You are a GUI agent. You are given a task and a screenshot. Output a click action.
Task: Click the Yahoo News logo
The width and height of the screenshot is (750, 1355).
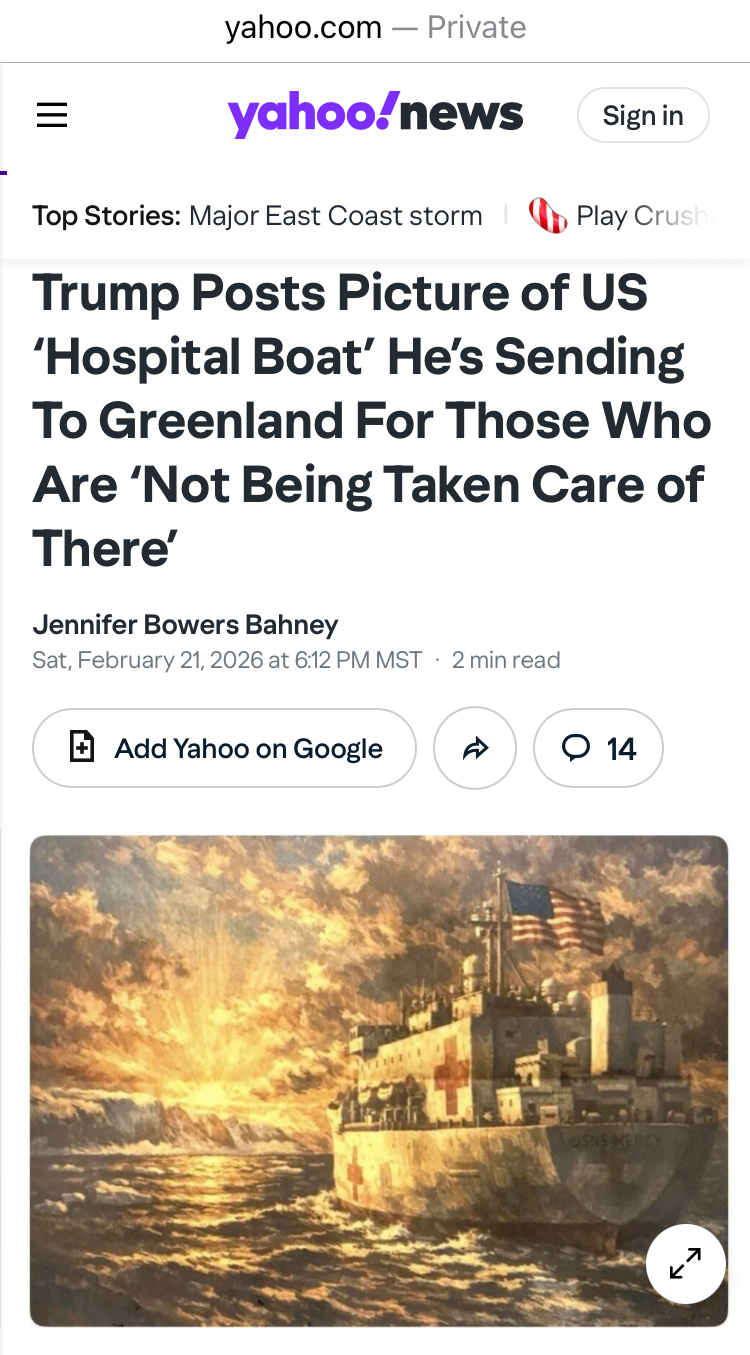click(376, 114)
